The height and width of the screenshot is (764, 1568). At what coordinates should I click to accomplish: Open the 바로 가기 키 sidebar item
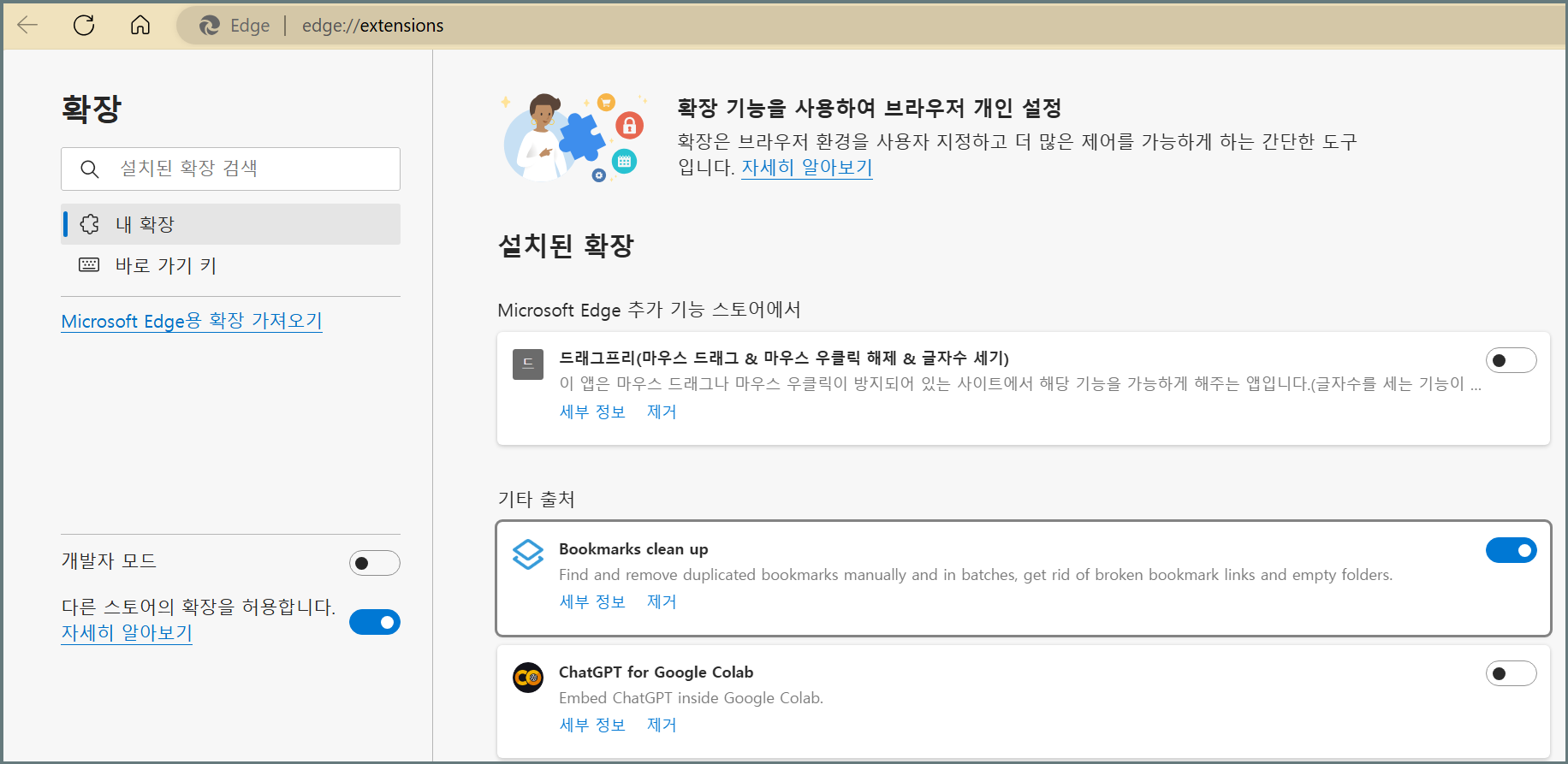pos(231,265)
